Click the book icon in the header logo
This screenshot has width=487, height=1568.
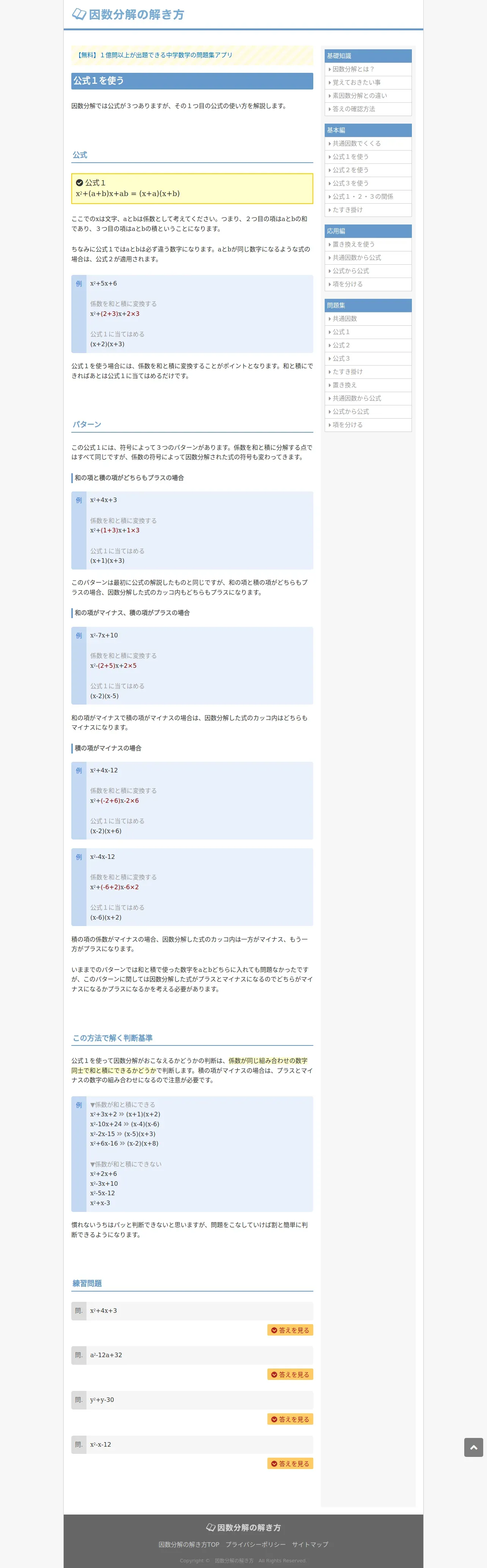point(79,15)
